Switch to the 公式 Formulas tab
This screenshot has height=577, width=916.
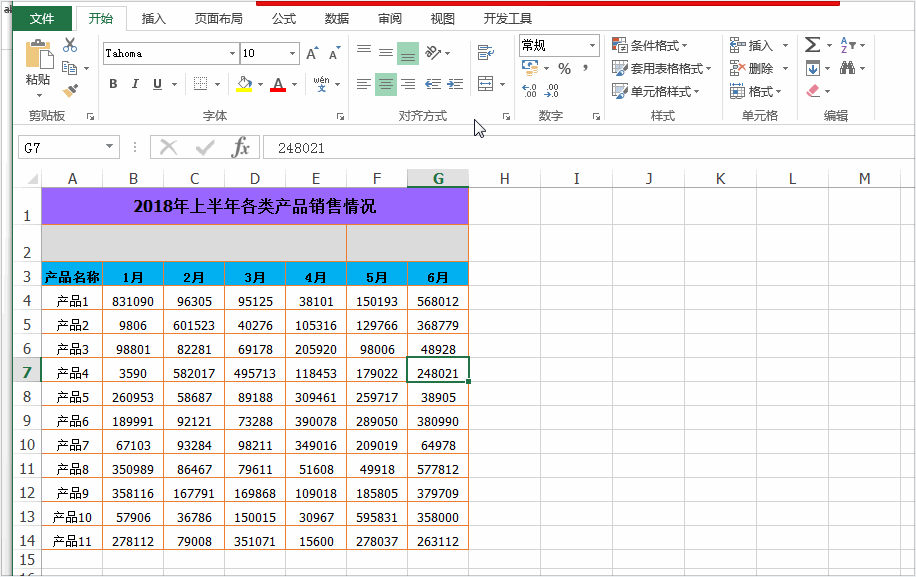[x=284, y=19]
